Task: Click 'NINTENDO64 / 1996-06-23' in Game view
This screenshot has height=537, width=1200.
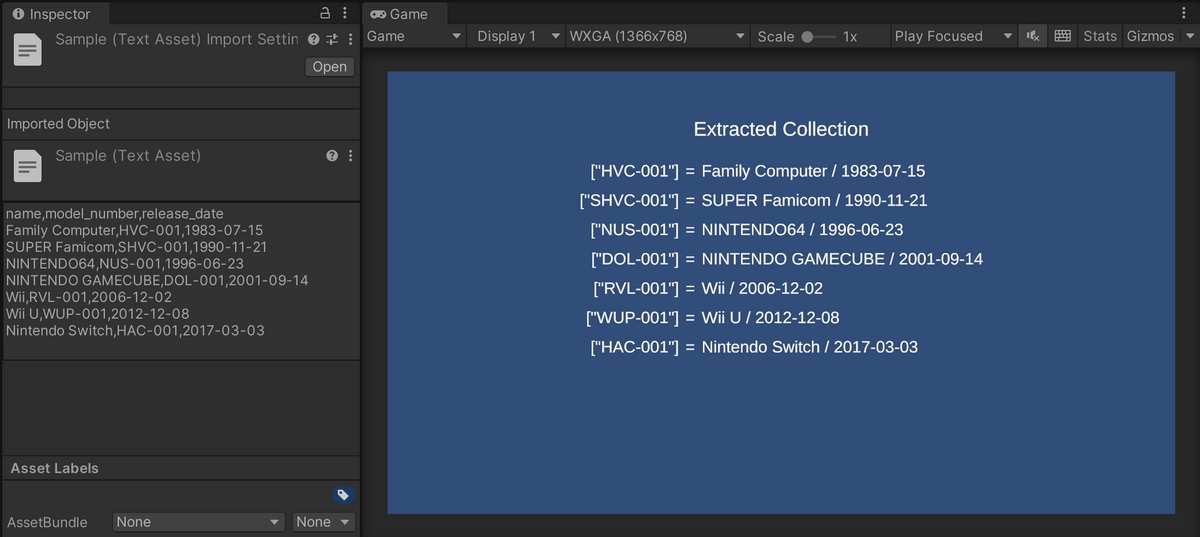Action: [802, 230]
